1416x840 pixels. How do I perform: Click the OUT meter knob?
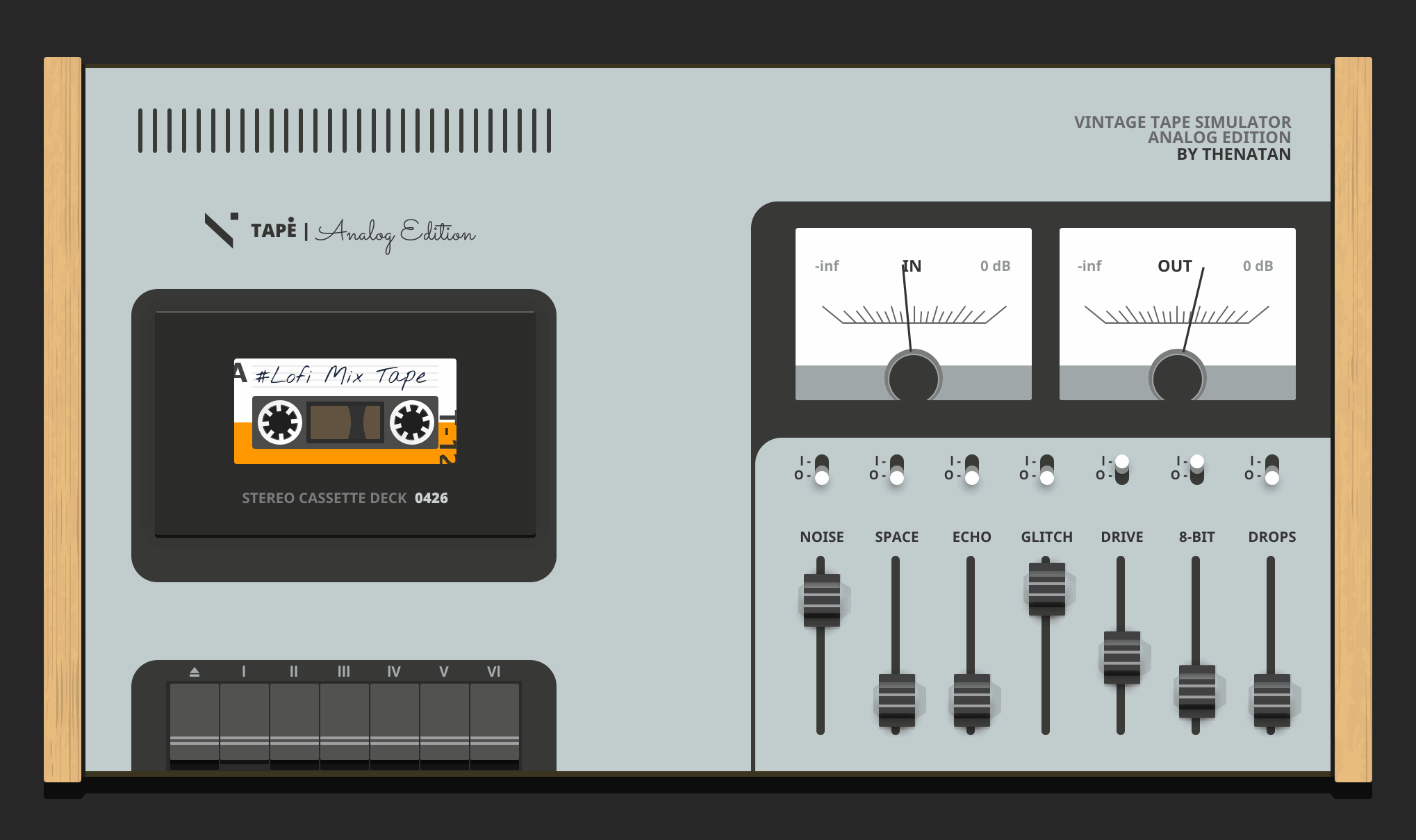(x=1177, y=378)
